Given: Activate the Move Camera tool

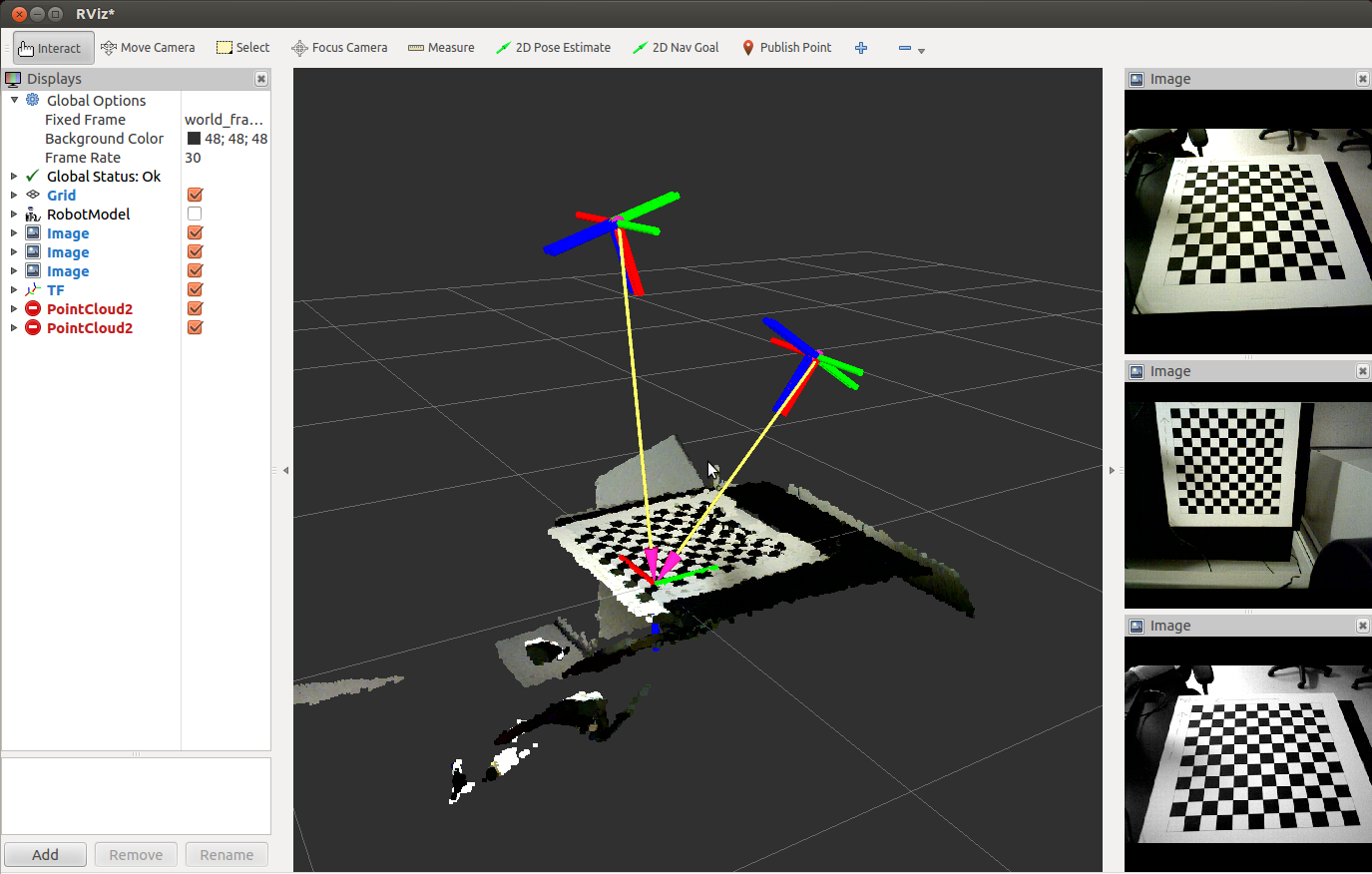Looking at the screenshot, I should [148, 48].
